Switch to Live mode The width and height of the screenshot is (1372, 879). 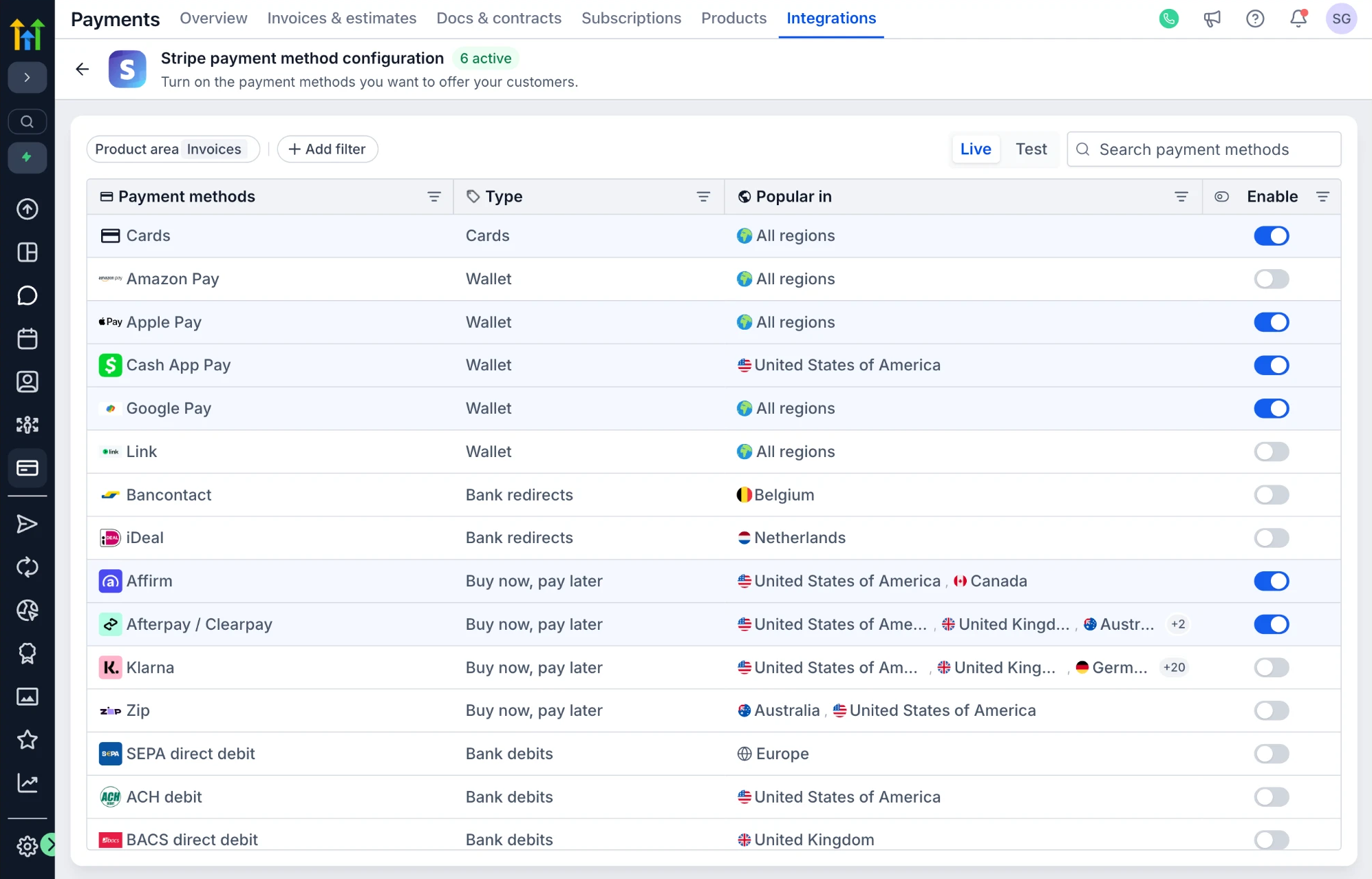(976, 149)
